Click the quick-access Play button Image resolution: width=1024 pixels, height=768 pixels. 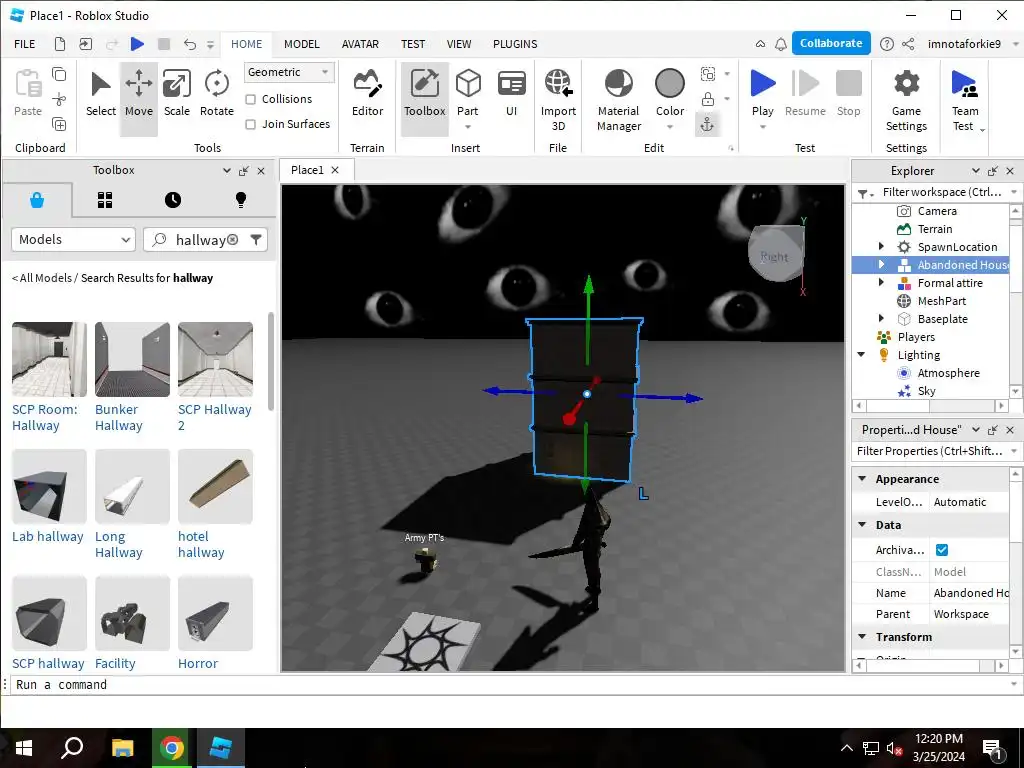click(137, 44)
